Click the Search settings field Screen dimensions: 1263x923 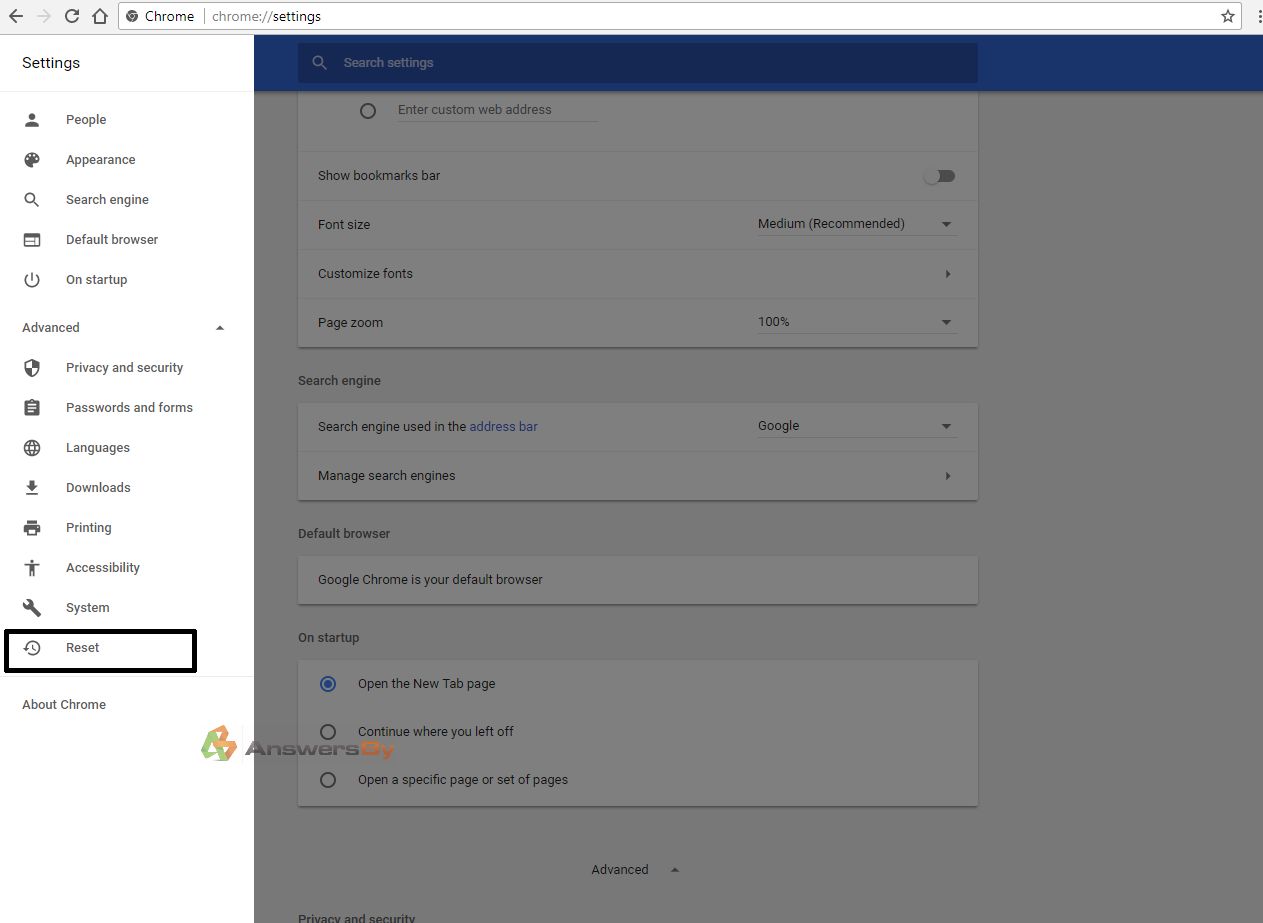click(637, 63)
